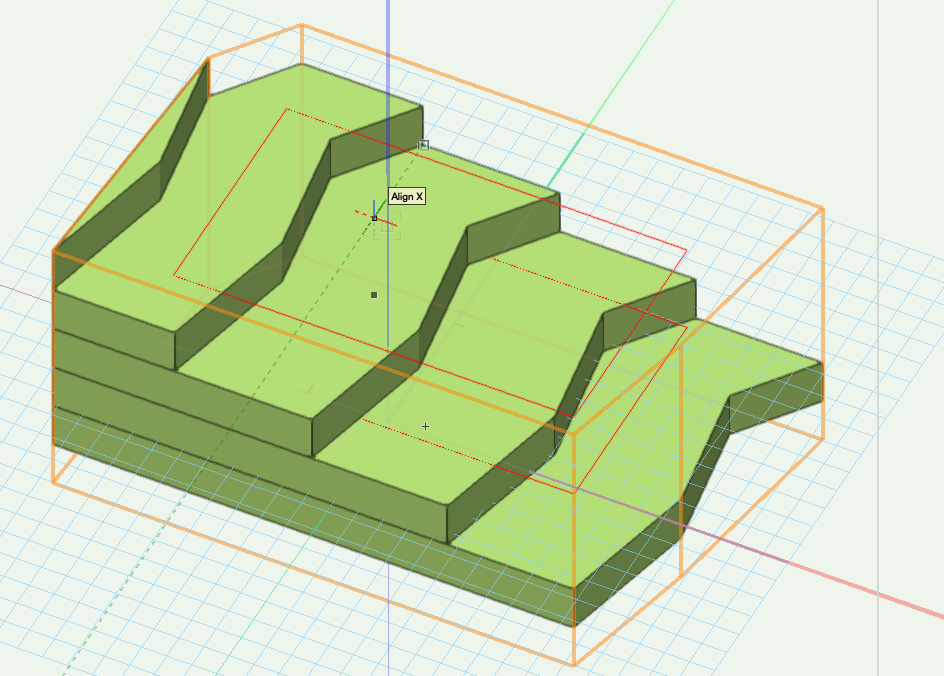Click the orange bounding box left-front top corner
The image size is (944, 676).
[53, 251]
